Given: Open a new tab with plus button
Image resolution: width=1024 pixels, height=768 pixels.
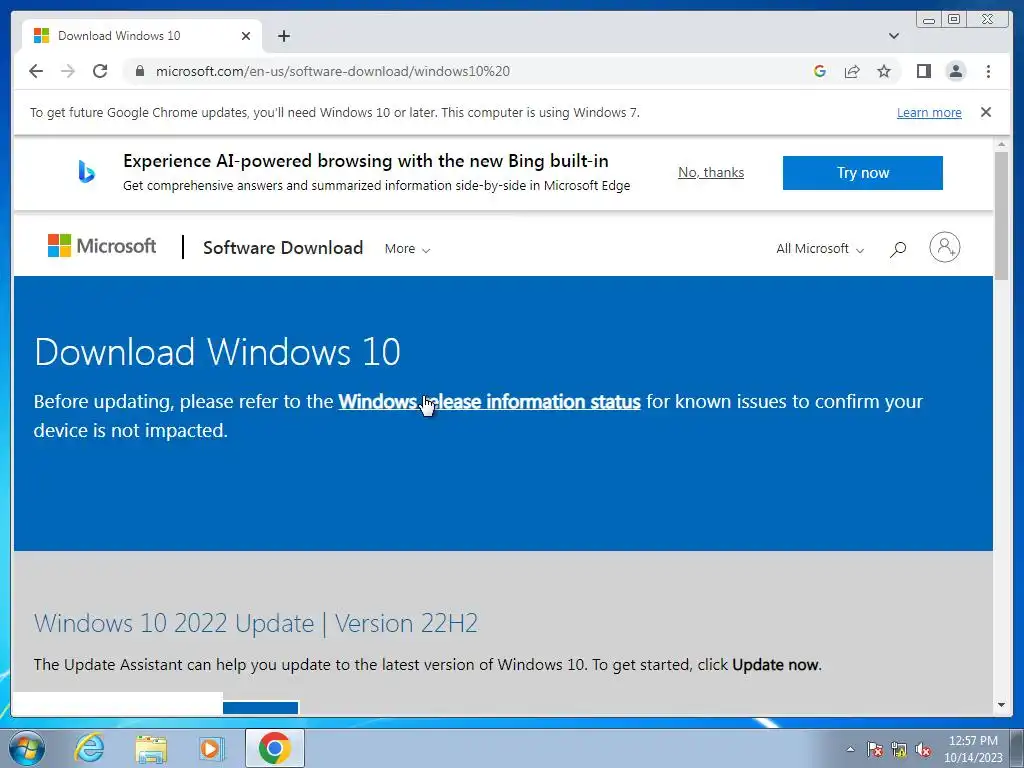Looking at the screenshot, I should (283, 36).
